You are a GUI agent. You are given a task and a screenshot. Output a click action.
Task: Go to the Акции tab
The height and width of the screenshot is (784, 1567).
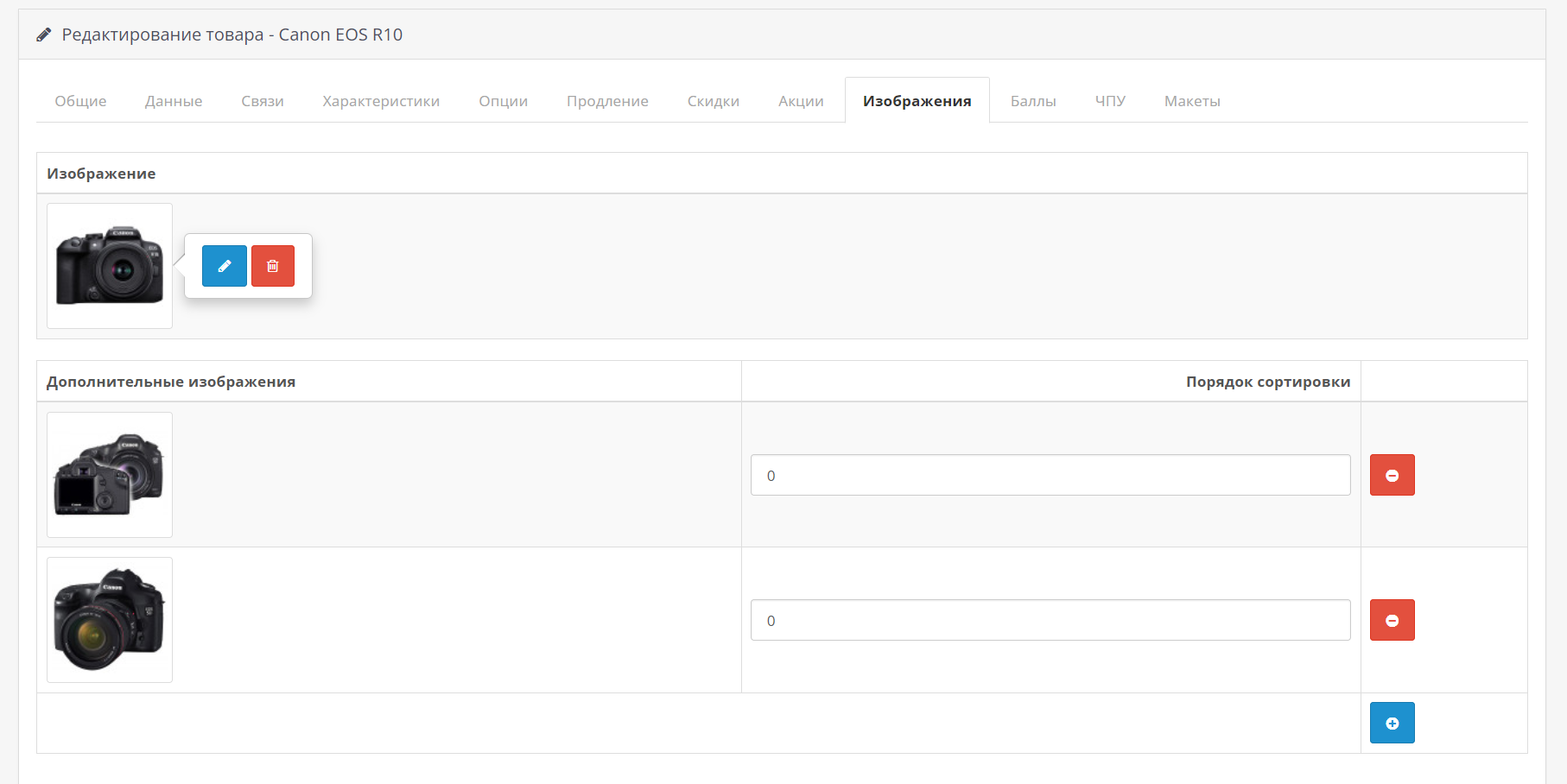[x=801, y=101]
